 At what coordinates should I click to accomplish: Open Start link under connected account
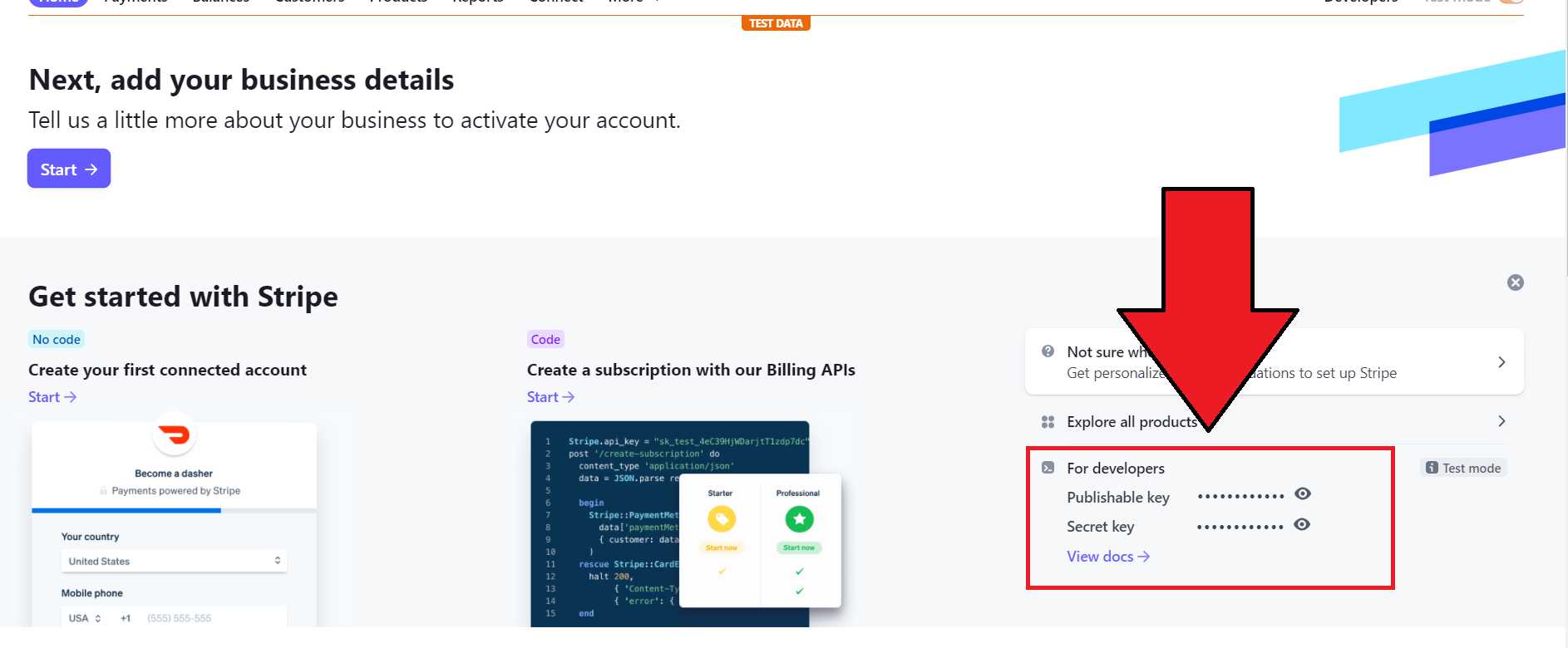pos(52,397)
